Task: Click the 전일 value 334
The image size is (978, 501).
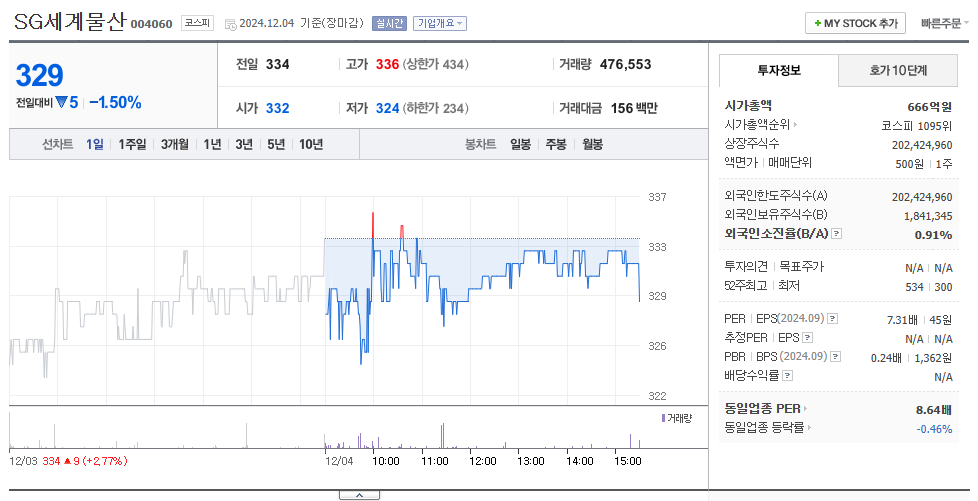Action: (x=278, y=64)
